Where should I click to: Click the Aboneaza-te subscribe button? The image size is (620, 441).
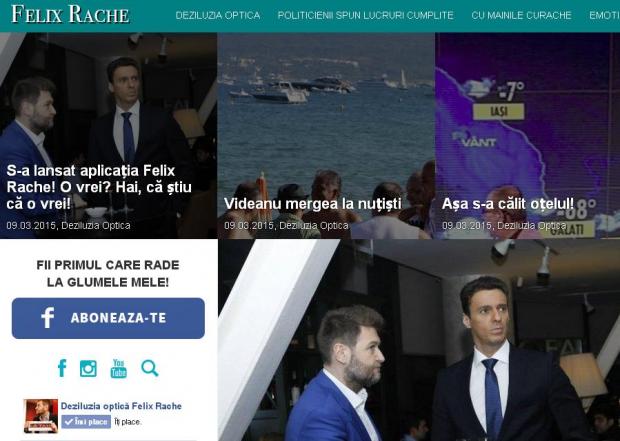pos(108,318)
